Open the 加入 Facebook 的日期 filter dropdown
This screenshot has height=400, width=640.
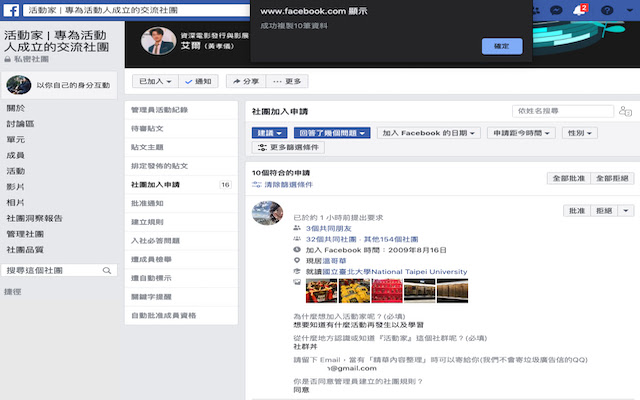tap(429, 133)
